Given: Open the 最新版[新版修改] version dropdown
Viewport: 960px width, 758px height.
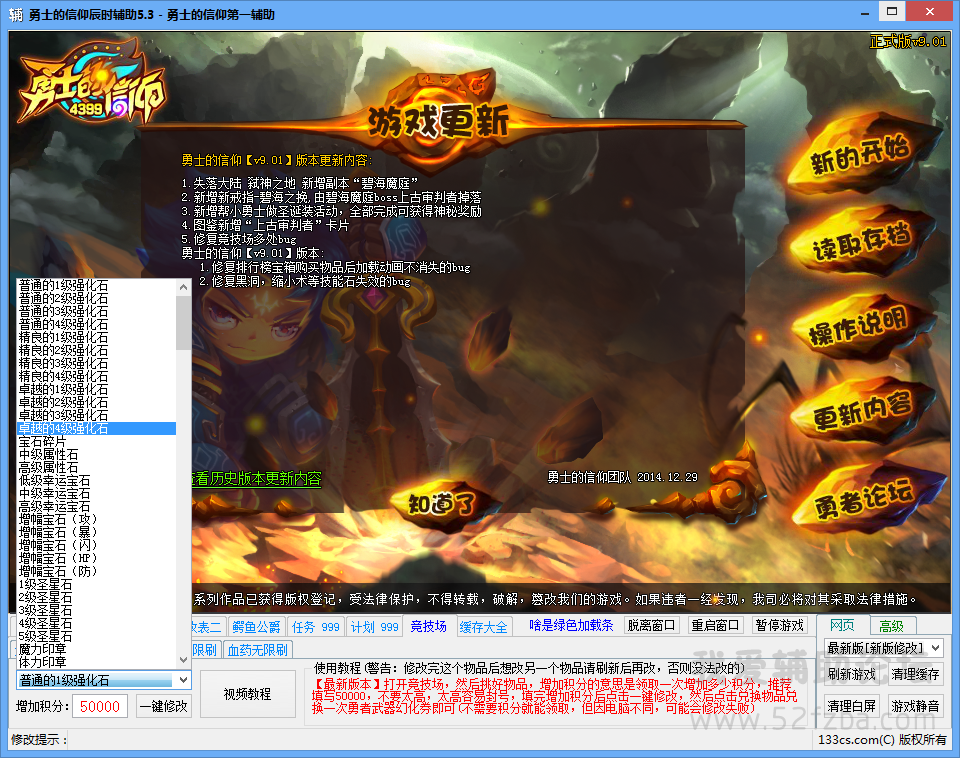Looking at the screenshot, I should click(883, 648).
